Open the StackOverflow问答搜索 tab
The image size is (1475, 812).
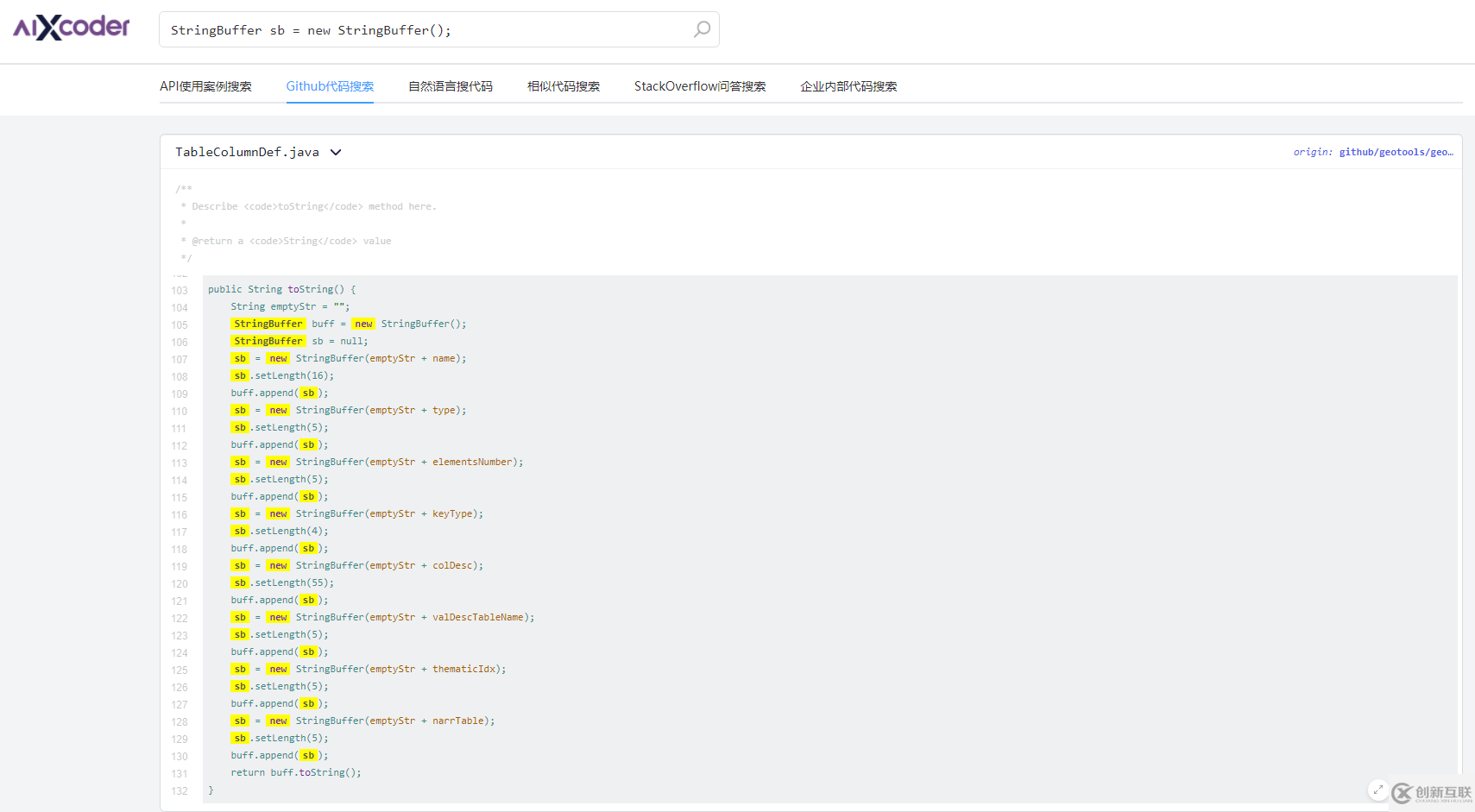pyautogui.click(x=700, y=86)
